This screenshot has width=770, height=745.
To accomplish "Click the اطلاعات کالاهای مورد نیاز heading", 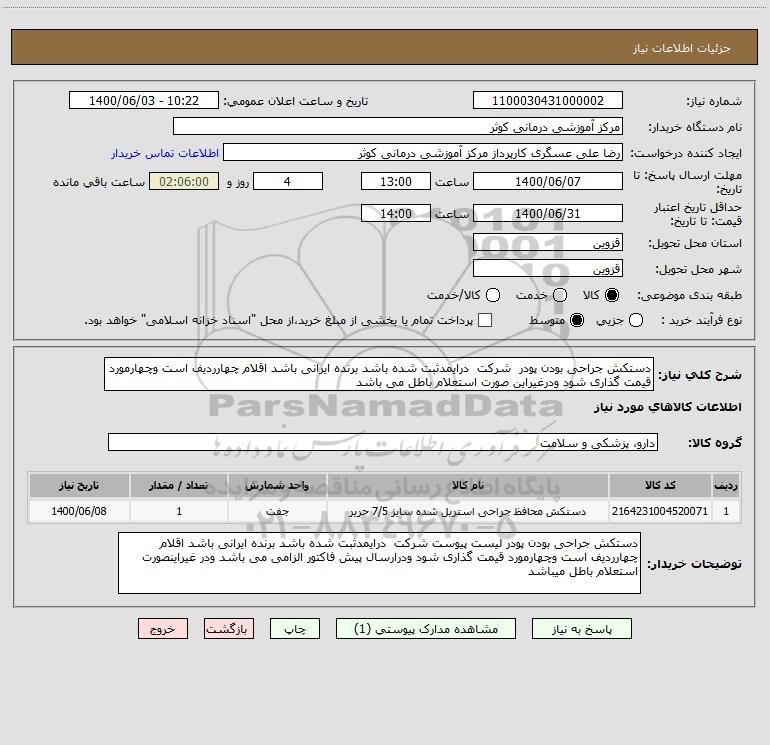I will [667, 407].
